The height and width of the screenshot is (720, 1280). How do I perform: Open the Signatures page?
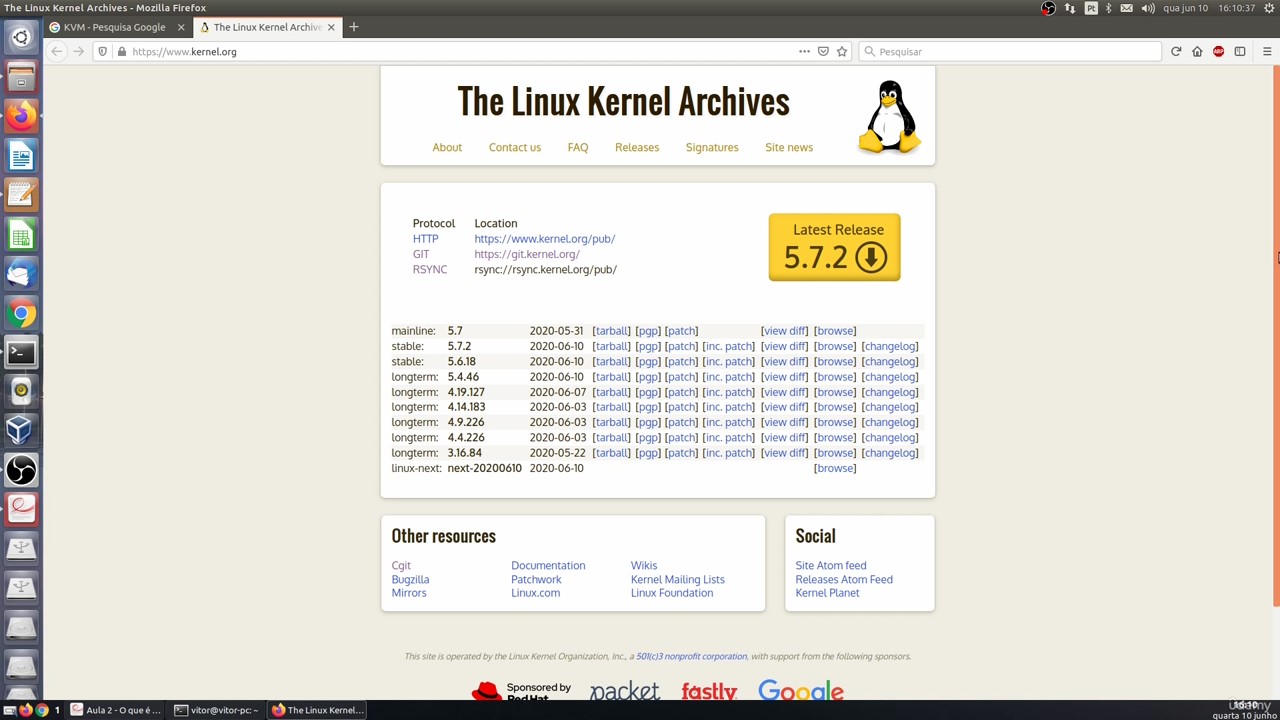click(712, 147)
